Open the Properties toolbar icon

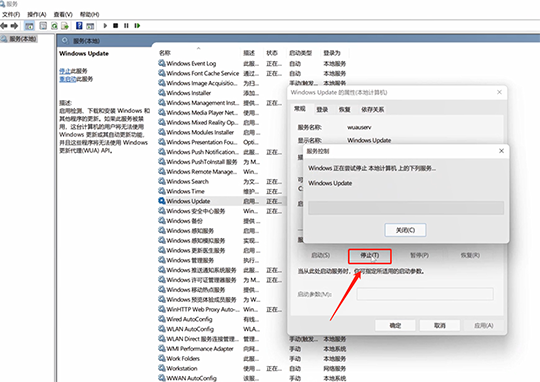43,25
